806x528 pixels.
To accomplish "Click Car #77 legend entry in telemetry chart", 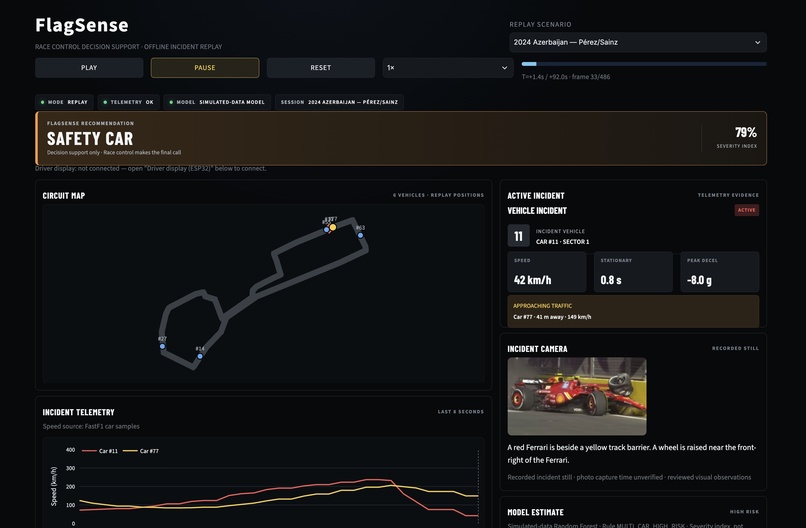I will (x=141, y=451).
